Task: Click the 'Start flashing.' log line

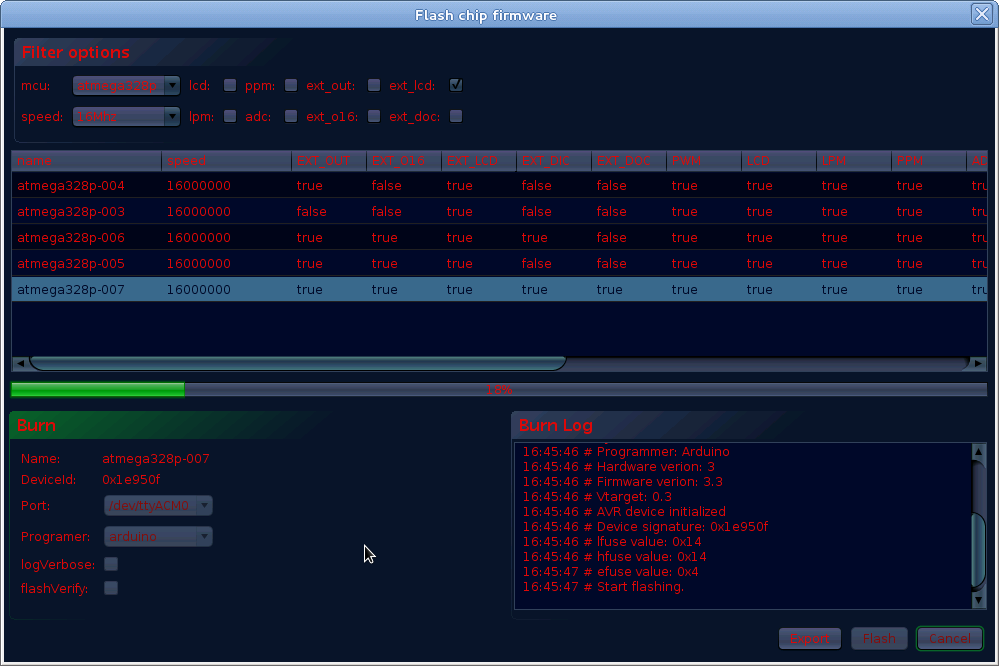Action: (x=603, y=587)
